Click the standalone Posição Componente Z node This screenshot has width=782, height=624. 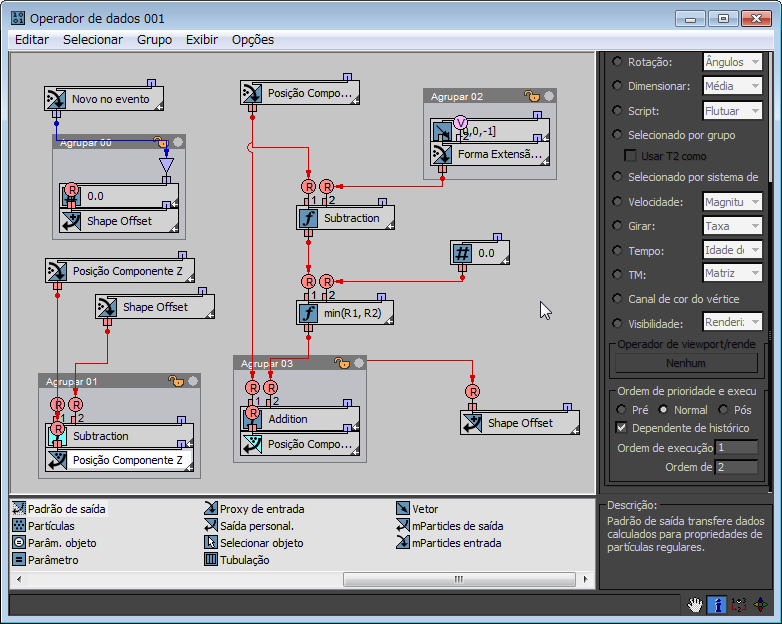pos(120,271)
